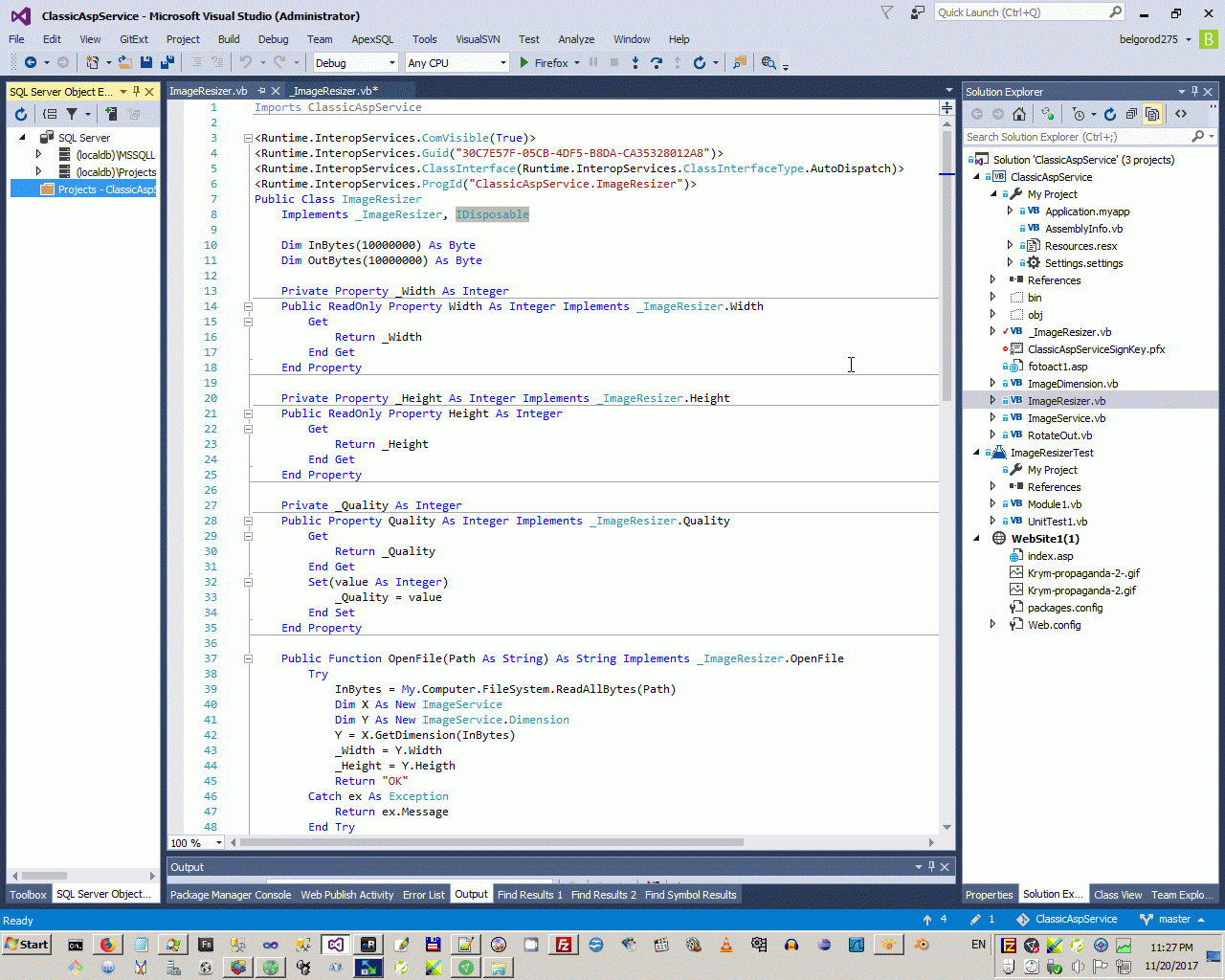Switch to the Error List tab
Screen dimensions: 1225x980
[x=423, y=895]
